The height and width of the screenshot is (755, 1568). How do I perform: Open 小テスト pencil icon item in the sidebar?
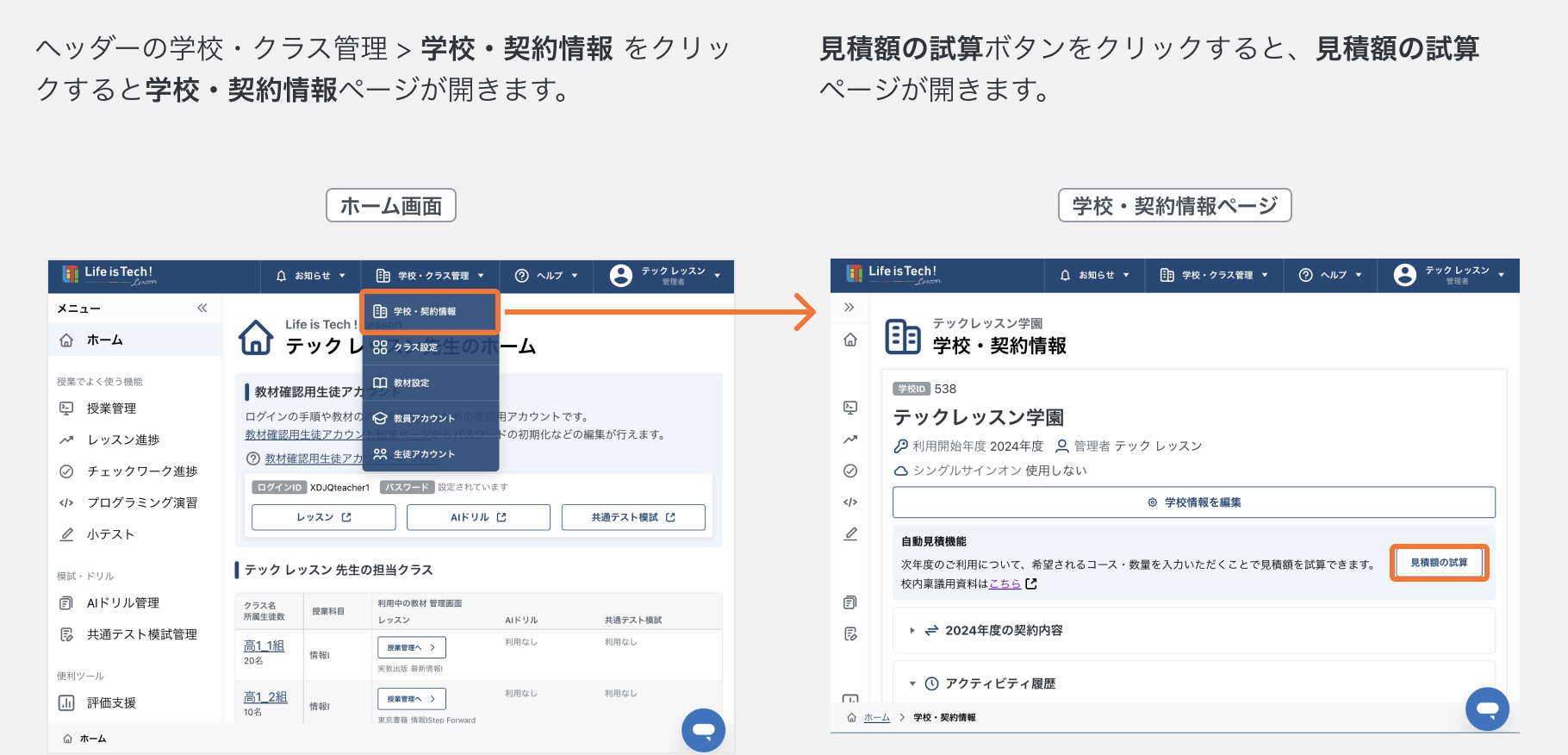click(x=96, y=534)
